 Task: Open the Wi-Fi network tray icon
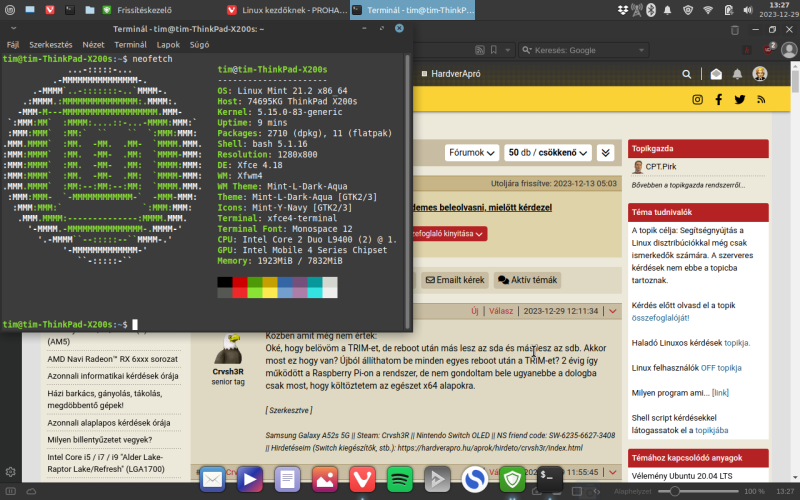(708, 10)
